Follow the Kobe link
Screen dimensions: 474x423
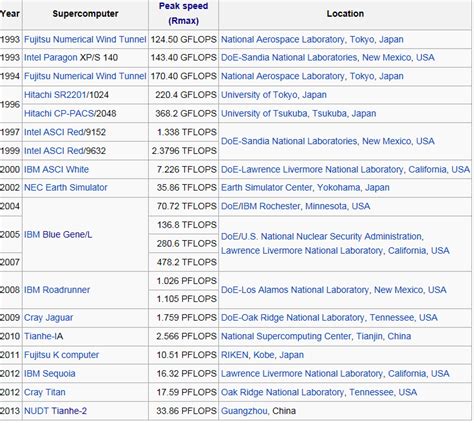click(264, 355)
